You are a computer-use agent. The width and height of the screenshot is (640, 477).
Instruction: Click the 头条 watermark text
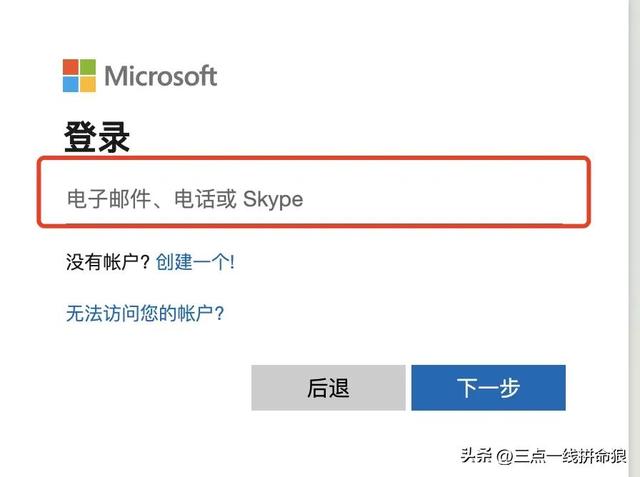475,457
